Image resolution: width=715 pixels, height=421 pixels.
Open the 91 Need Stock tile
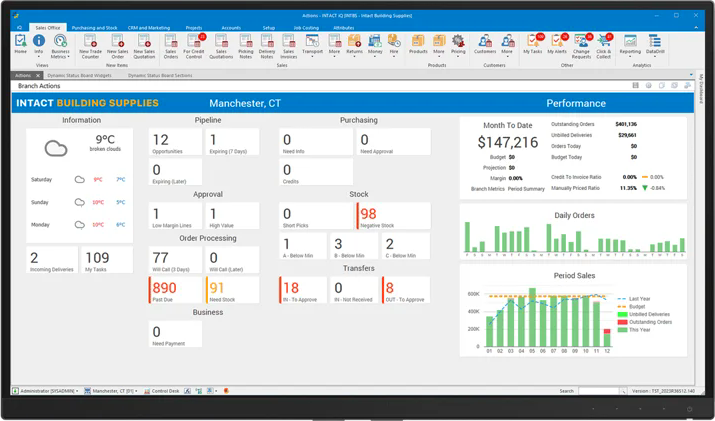click(233, 290)
